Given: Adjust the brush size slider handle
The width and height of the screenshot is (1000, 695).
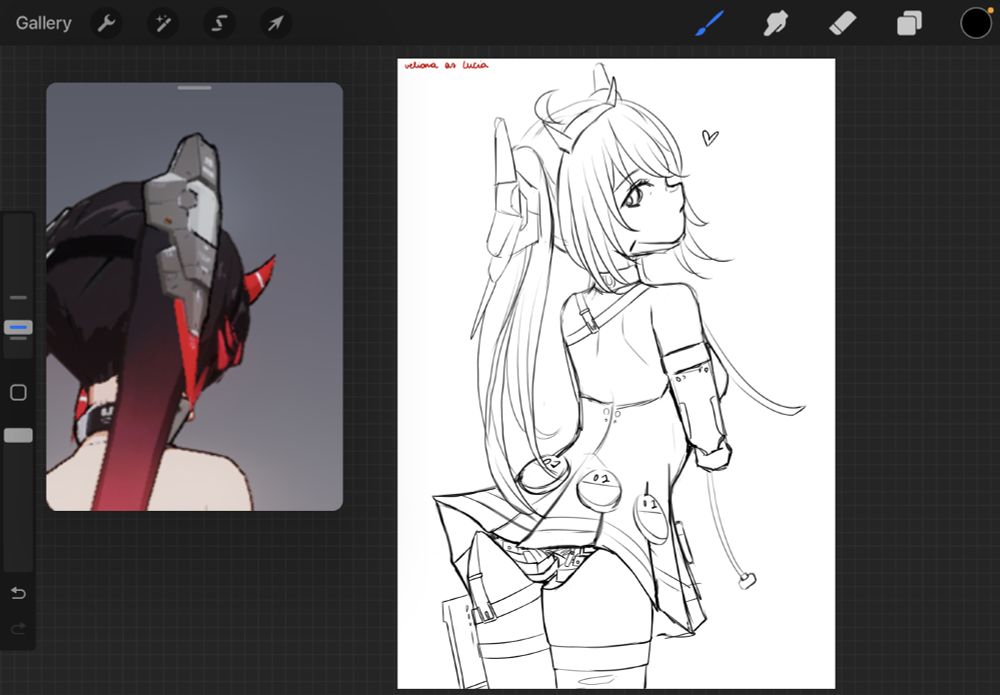Looking at the screenshot, I should pos(18,328).
